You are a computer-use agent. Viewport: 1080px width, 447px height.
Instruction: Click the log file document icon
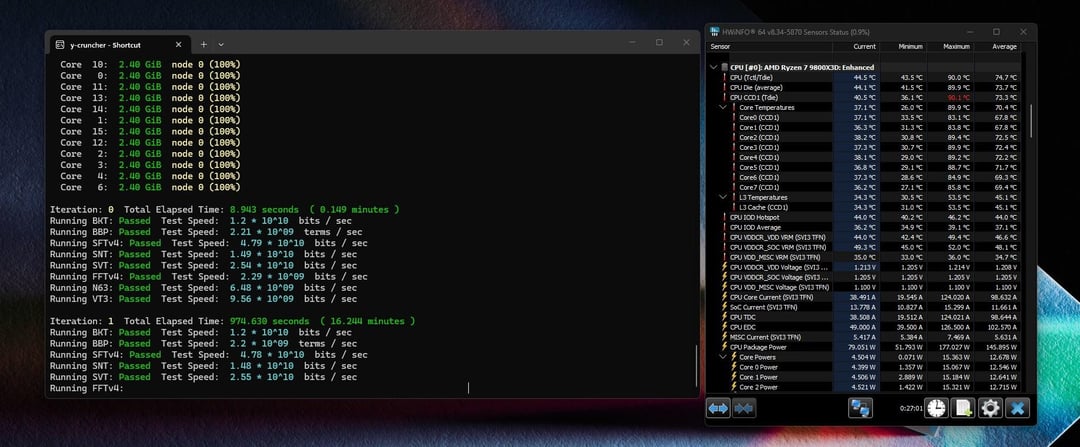(963, 407)
